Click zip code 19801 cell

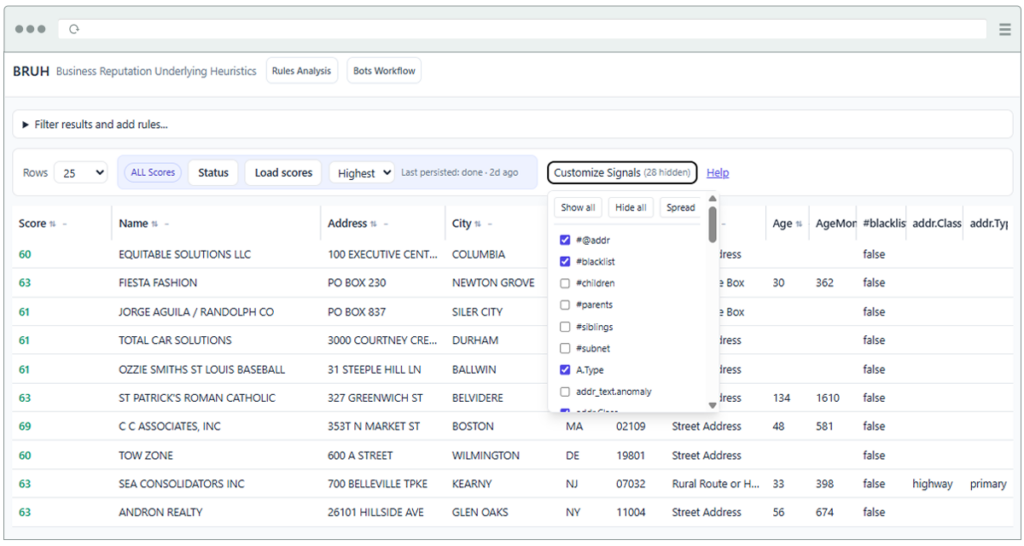coord(631,455)
